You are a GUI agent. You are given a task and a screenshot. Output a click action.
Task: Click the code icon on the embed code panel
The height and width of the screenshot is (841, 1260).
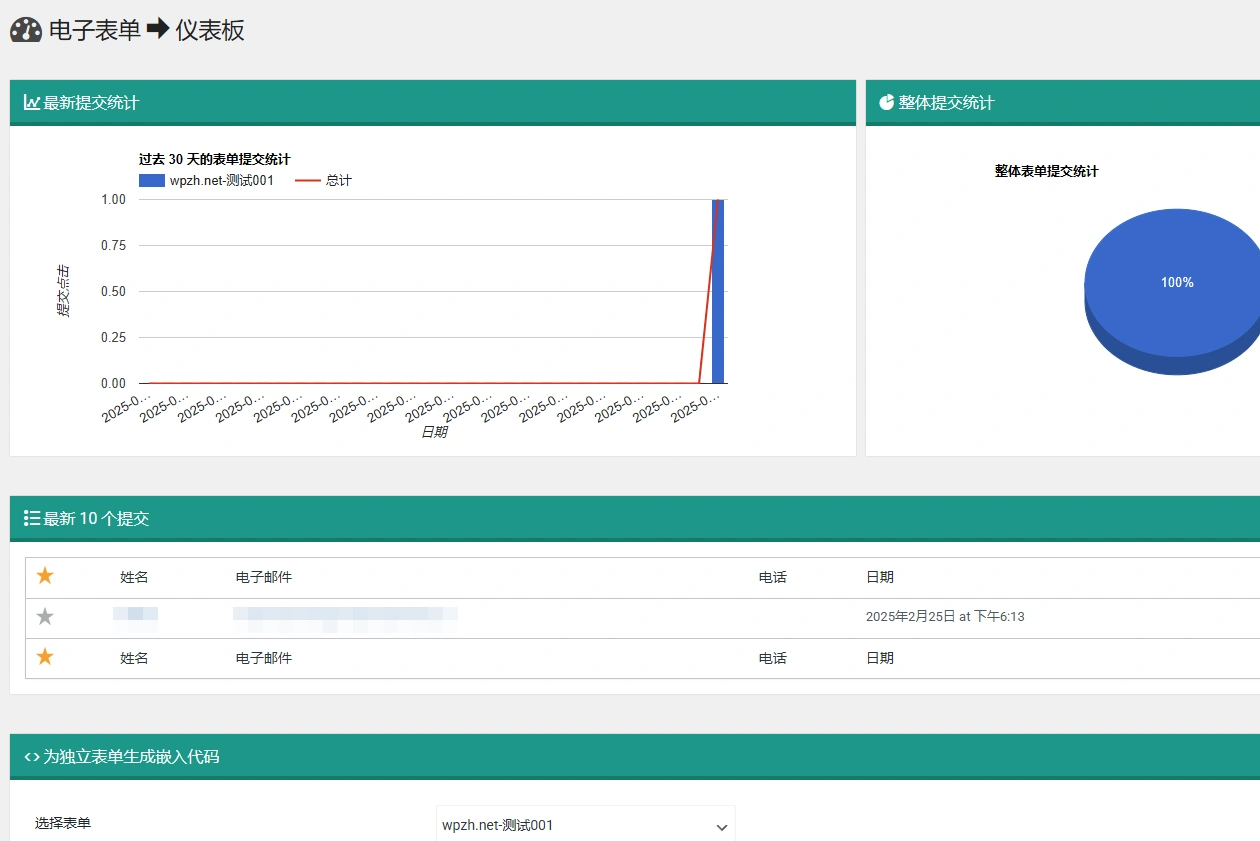point(31,758)
